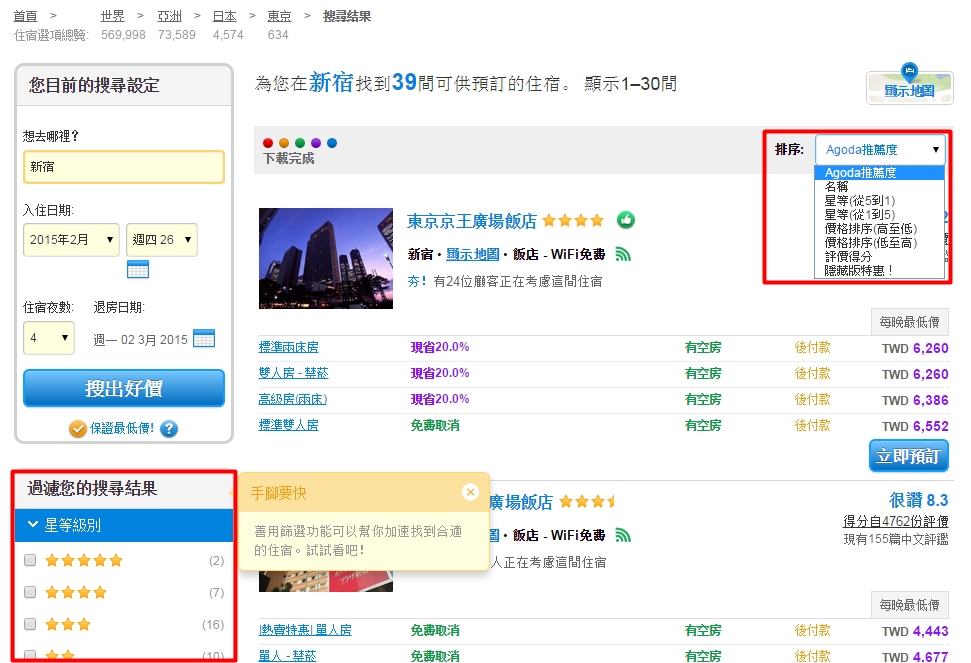
Task: Click the orange guarantee checkmark badge
Action: [x=78, y=429]
